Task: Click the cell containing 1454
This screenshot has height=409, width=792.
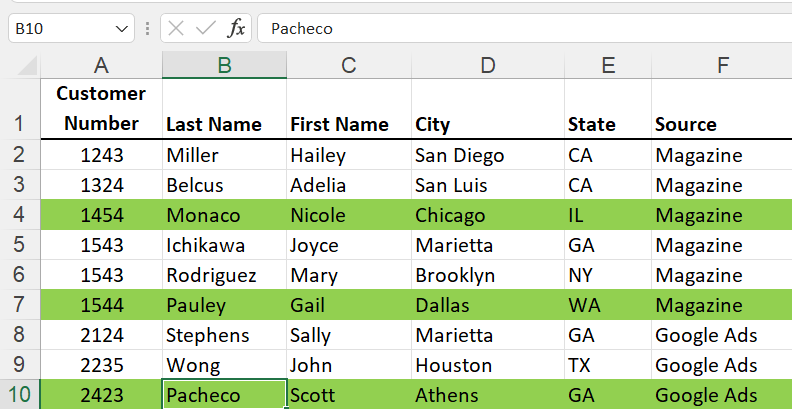Action: 102,215
